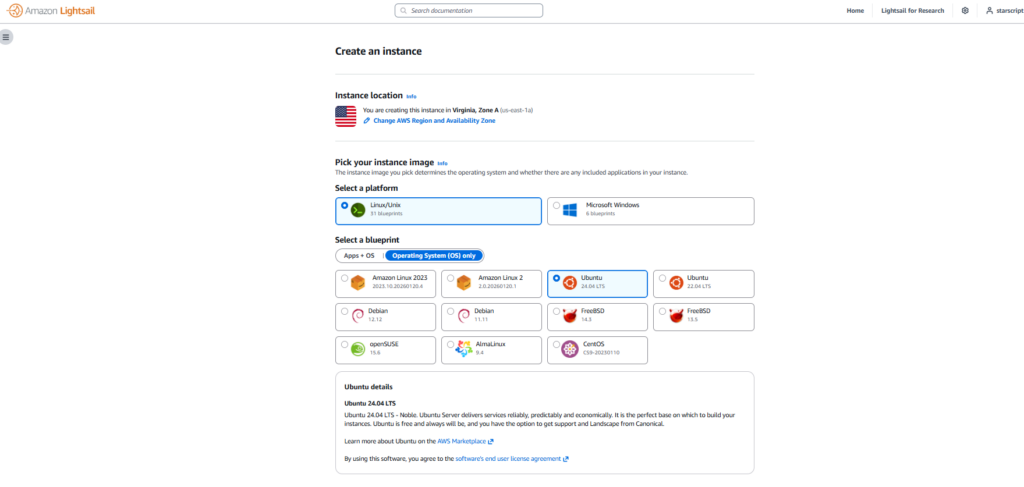Click the AlmaLinux blueprint icon
Viewport: 1024px width, 487px height.
pos(464,349)
